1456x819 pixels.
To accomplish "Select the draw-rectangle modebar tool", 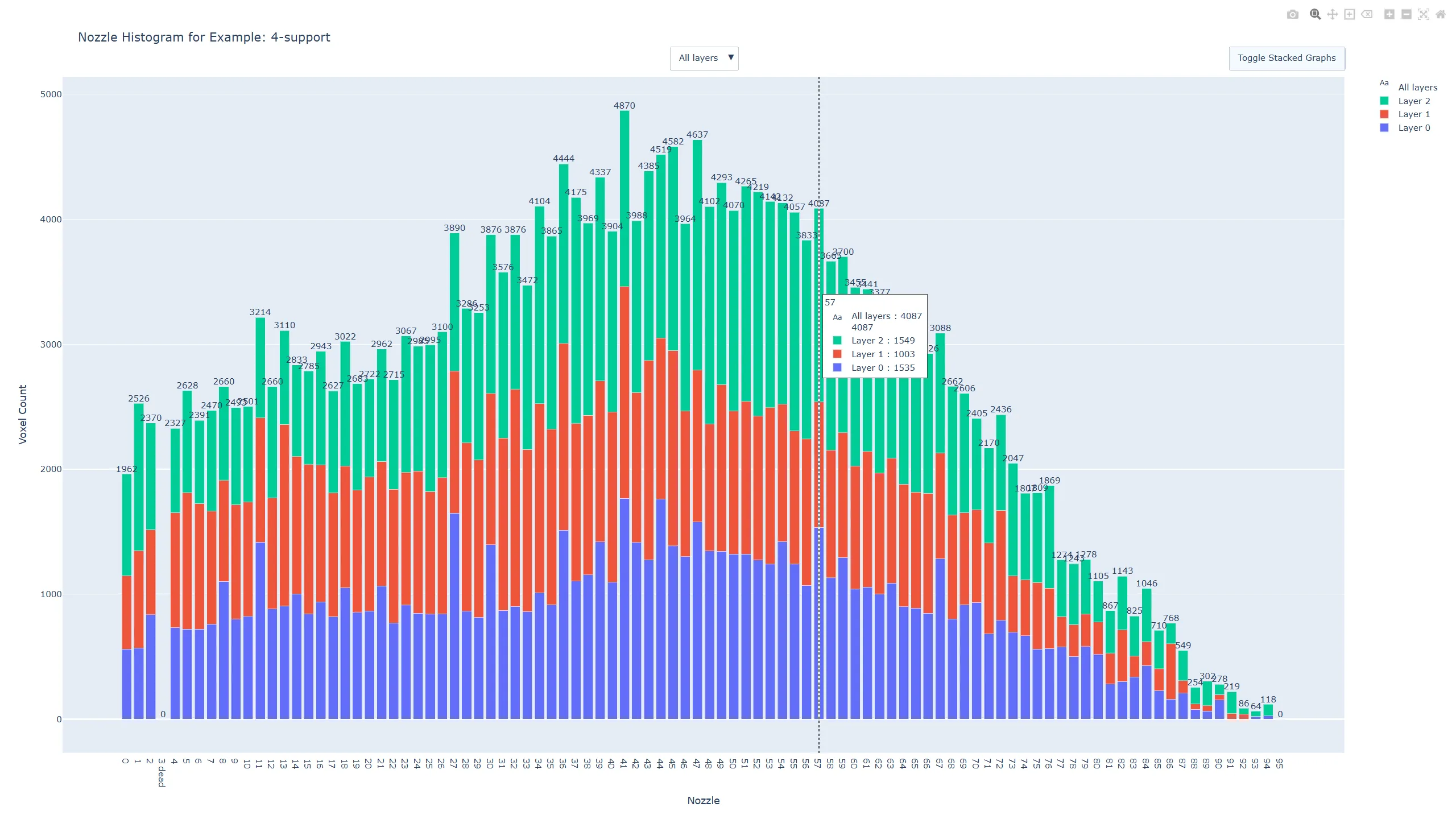I will [x=1349, y=14].
